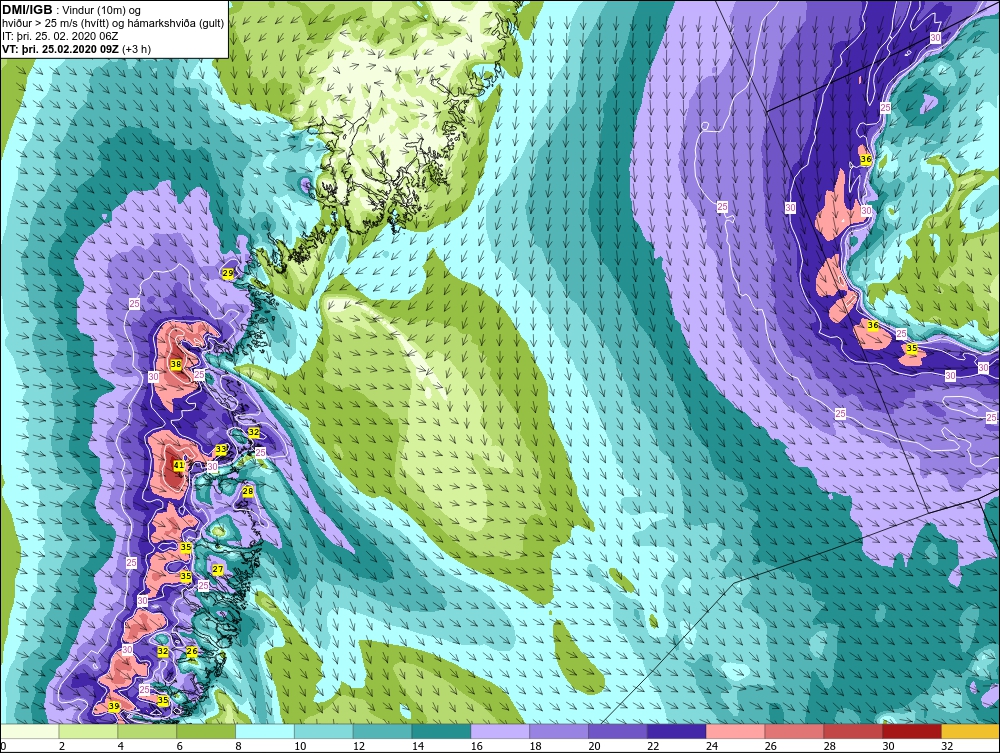Click the 'VT: þri. 25.02.2020 09Z' valid time
The width and height of the screenshot is (1000, 753).
(59, 48)
